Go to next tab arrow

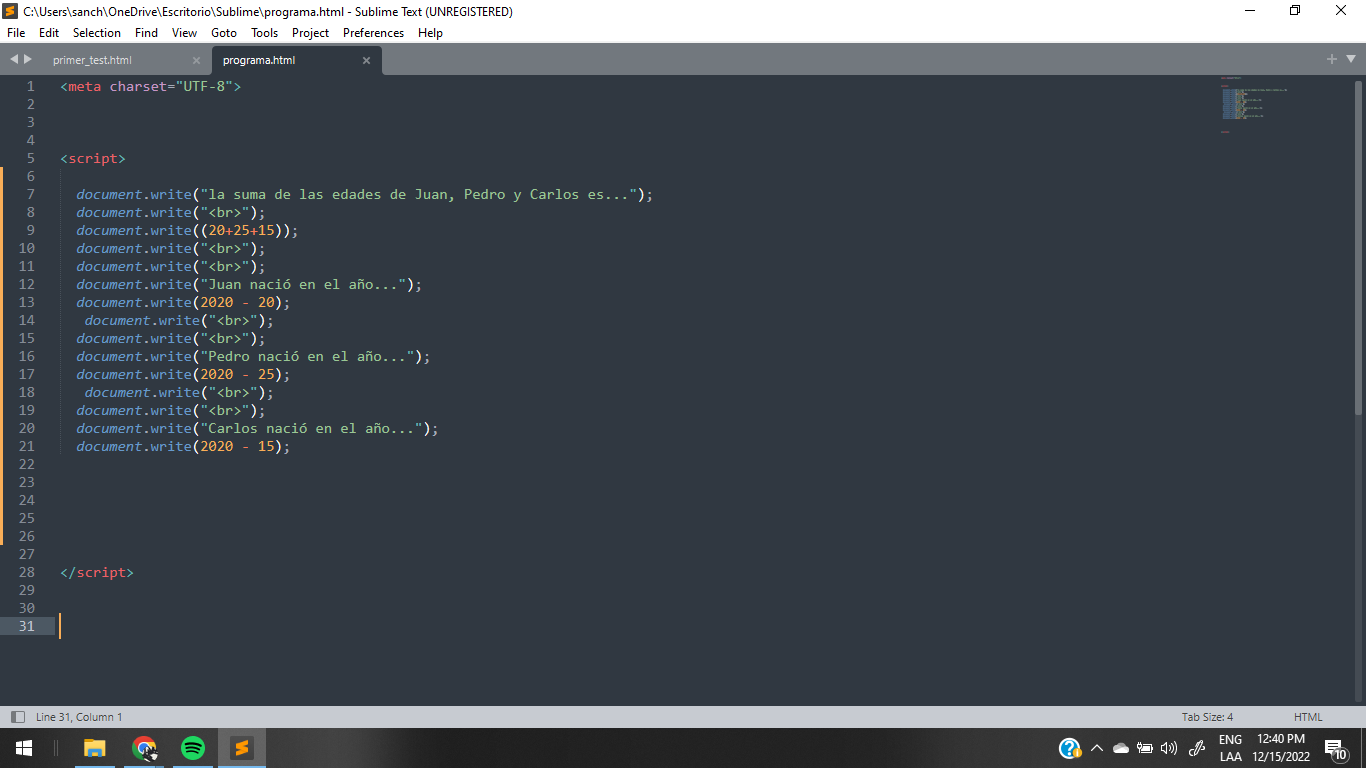click(x=28, y=60)
